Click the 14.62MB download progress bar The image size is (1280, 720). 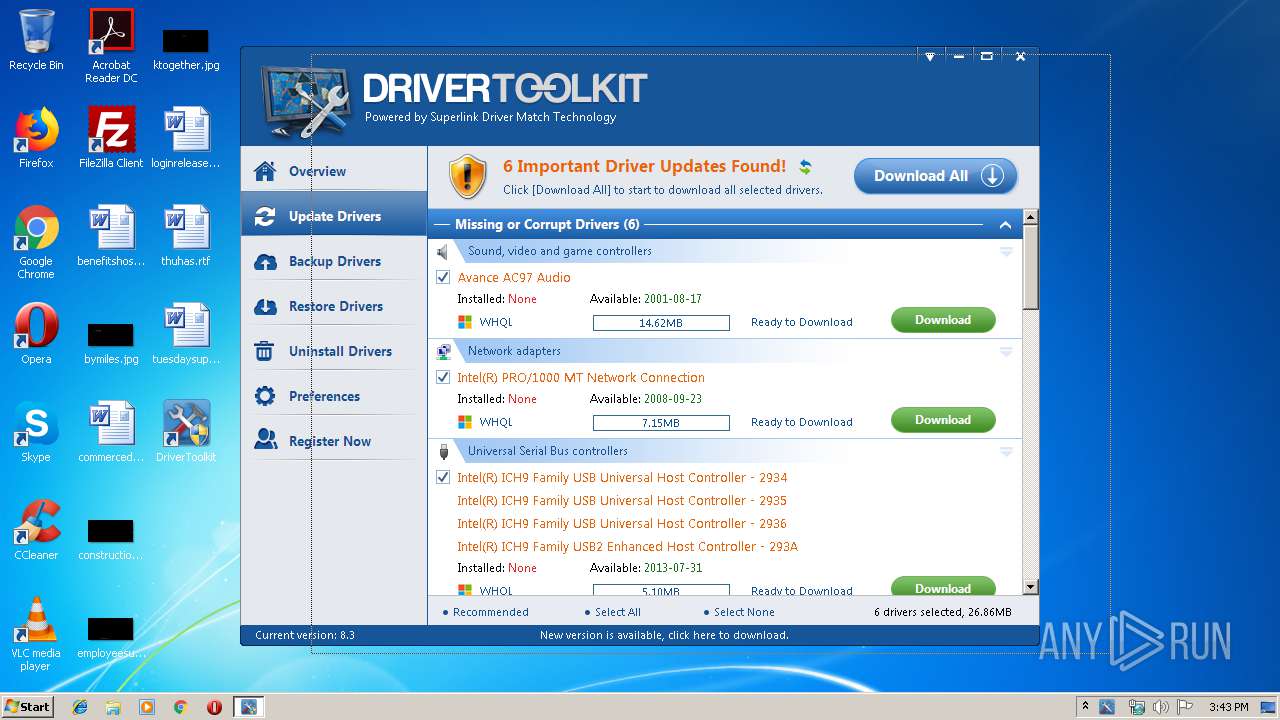(661, 323)
